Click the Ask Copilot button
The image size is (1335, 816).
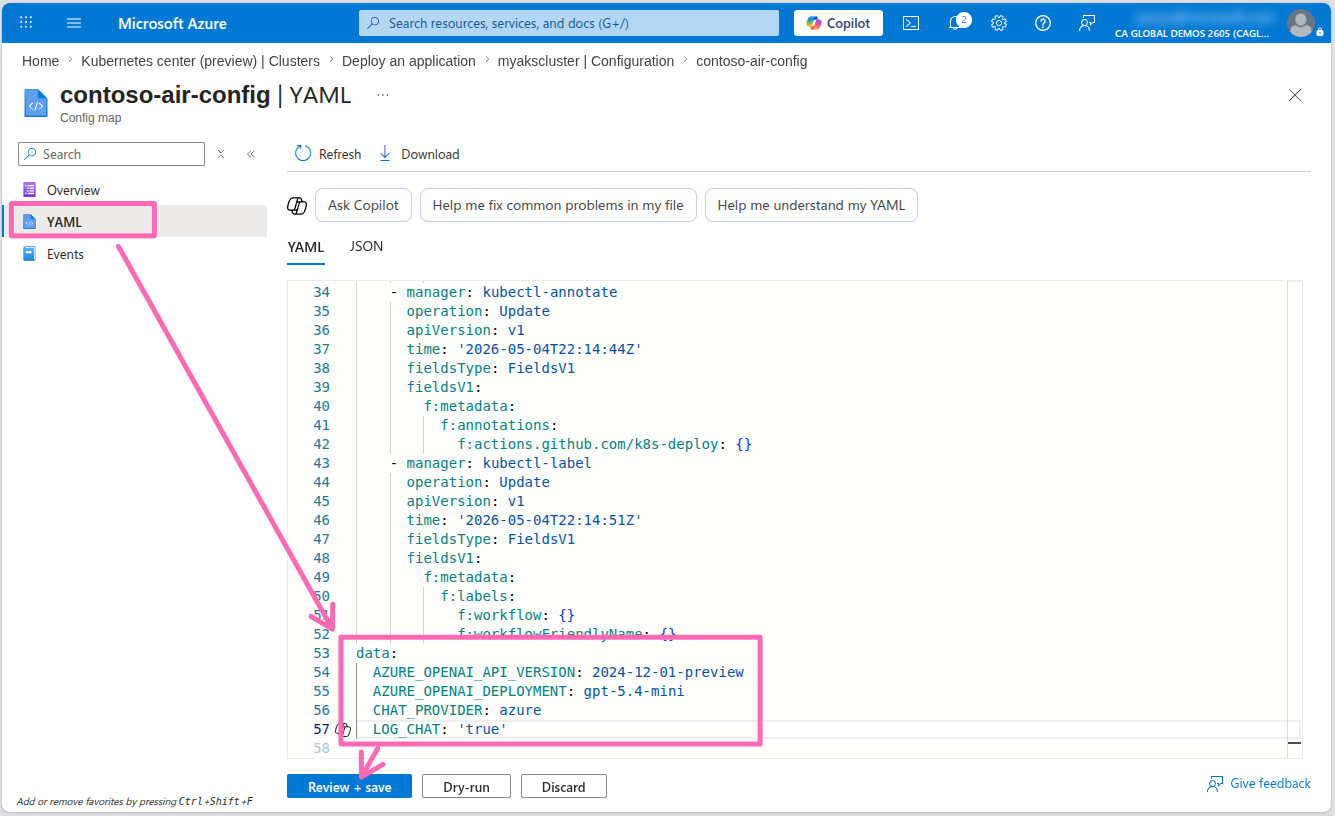pyautogui.click(x=363, y=205)
